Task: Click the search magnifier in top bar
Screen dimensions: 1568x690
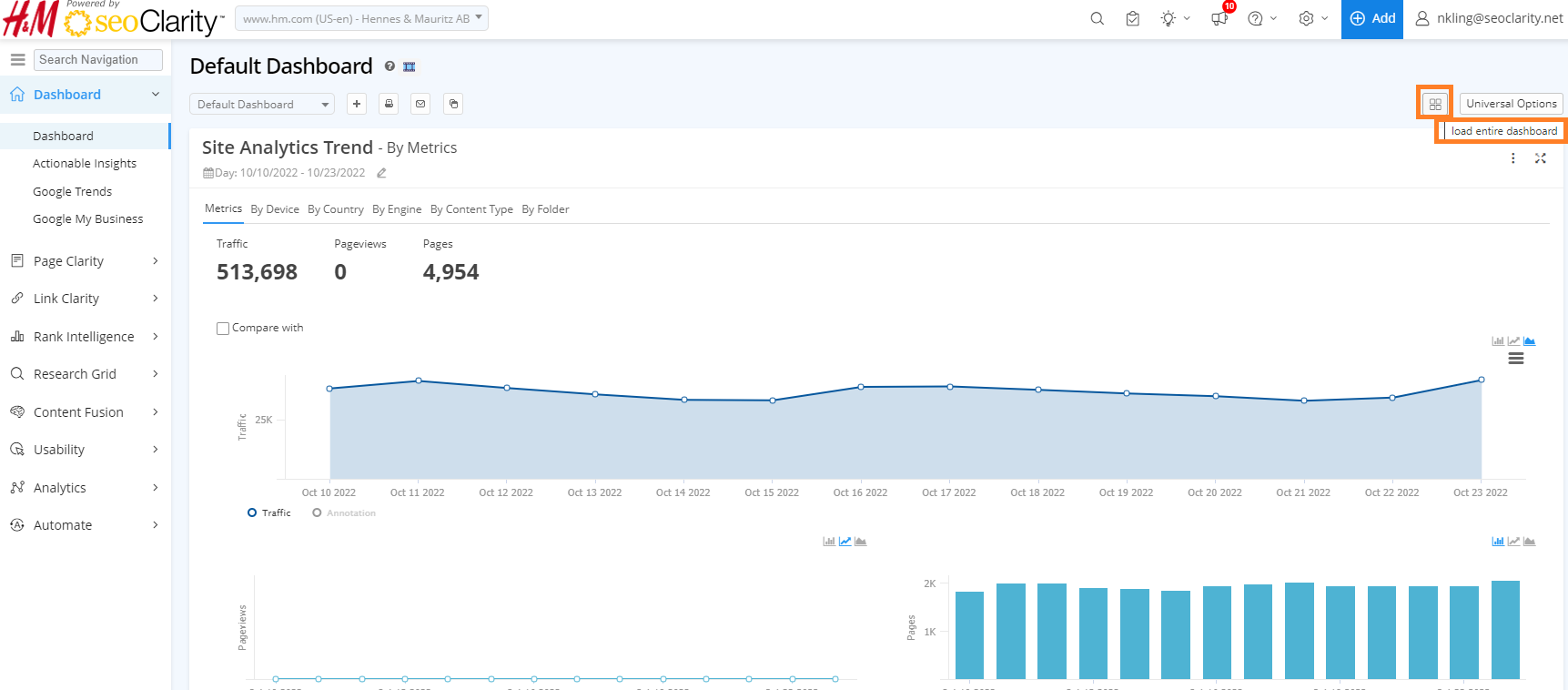Action: coord(1097,18)
